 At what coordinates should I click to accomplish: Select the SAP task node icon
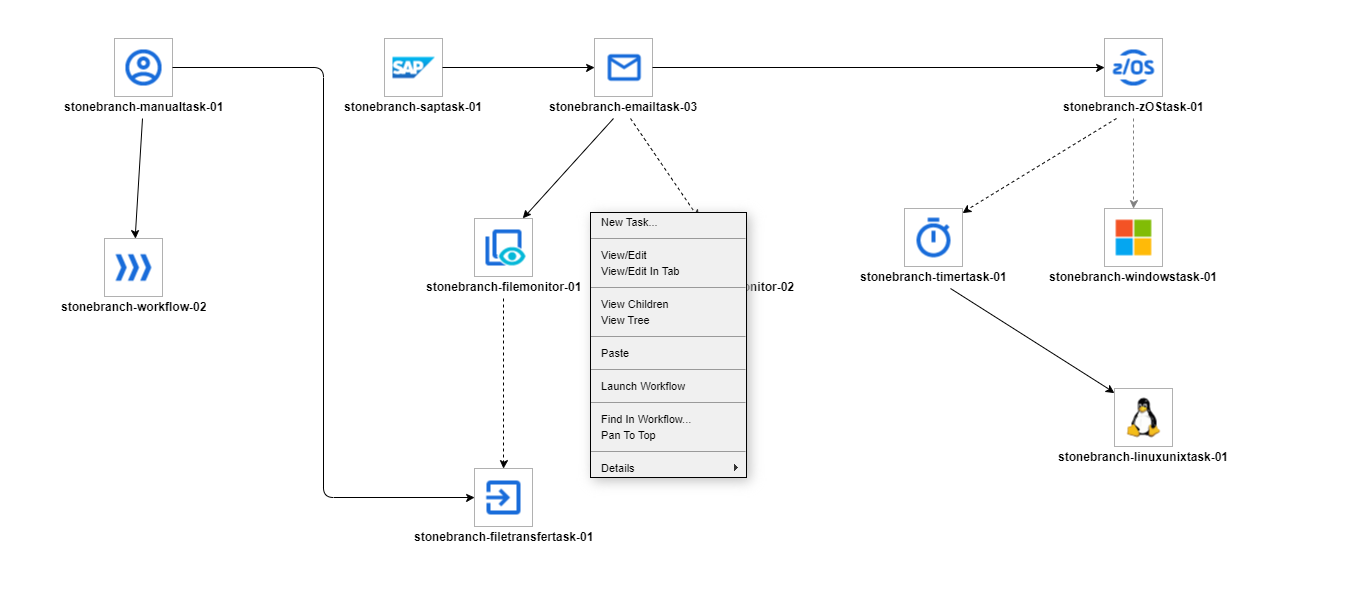[x=413, y=67]
